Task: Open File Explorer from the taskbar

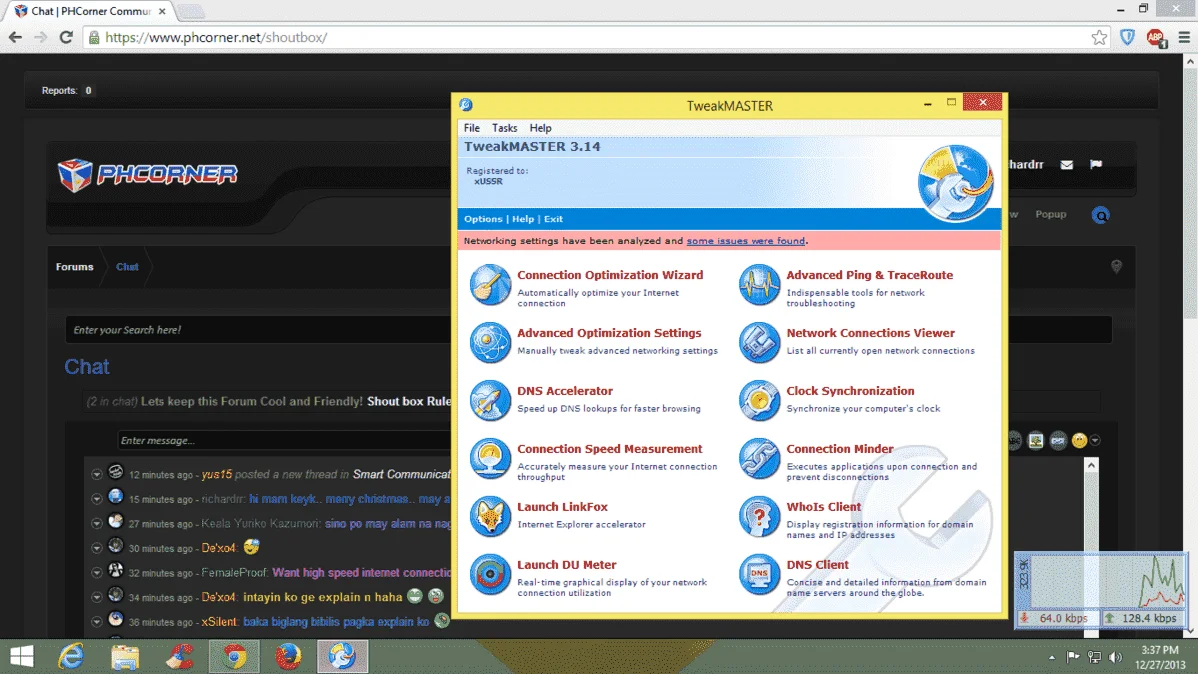Action: tap(125, 656)
